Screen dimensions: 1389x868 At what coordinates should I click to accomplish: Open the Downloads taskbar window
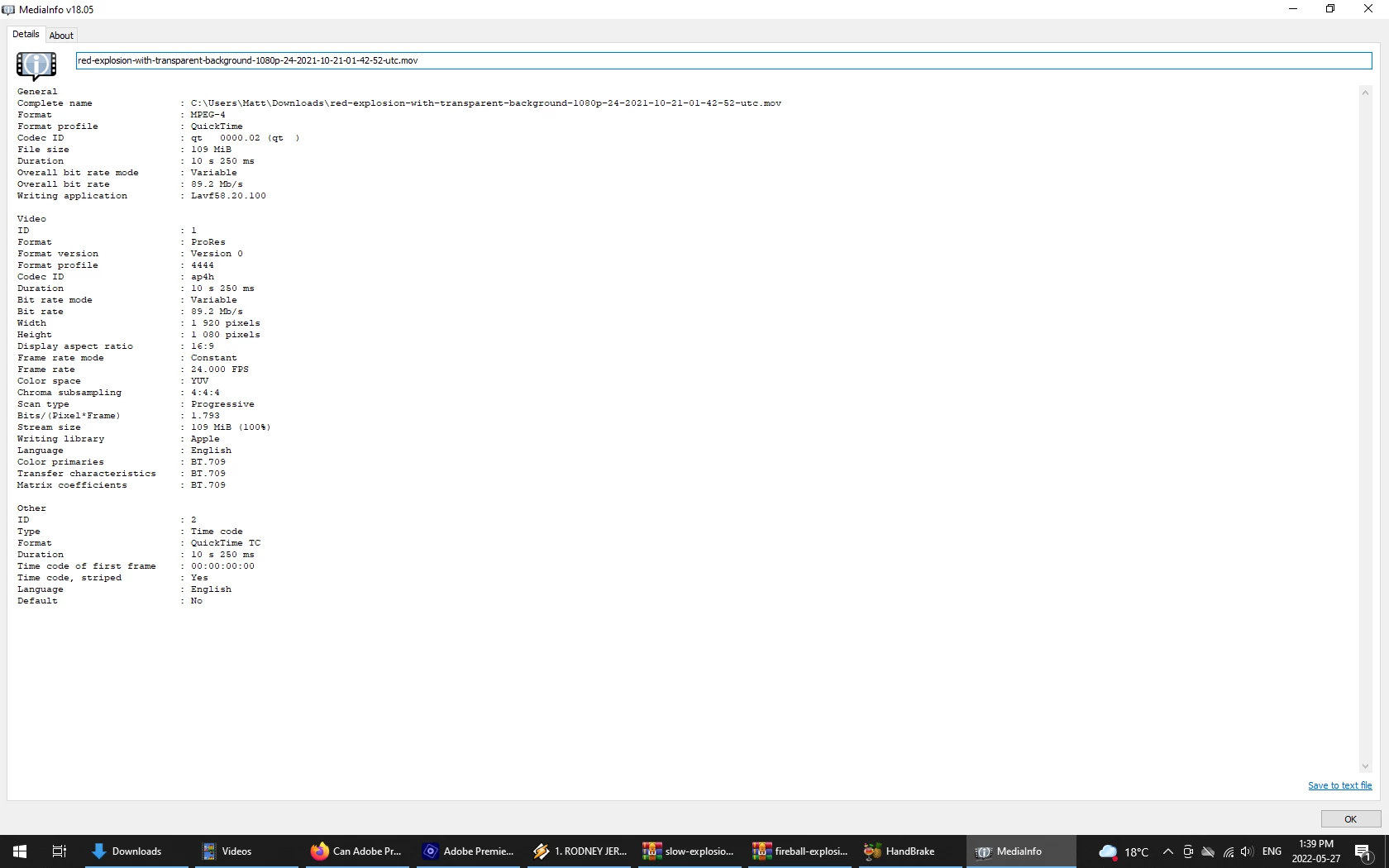(136, 851)
